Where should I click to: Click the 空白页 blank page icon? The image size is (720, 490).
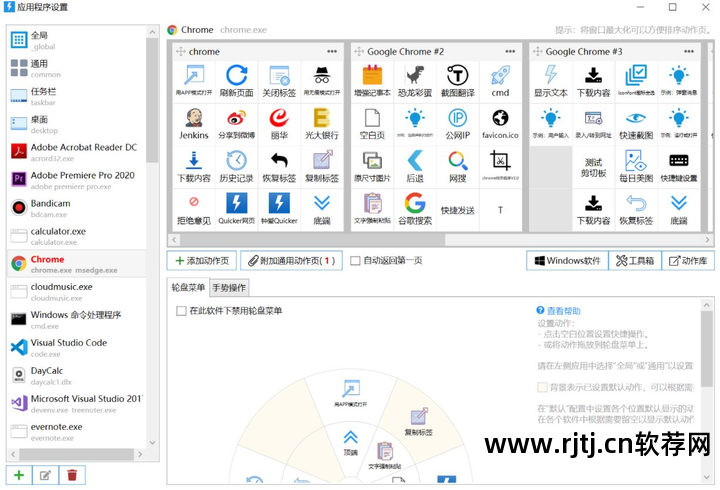[x=372, y=118]
